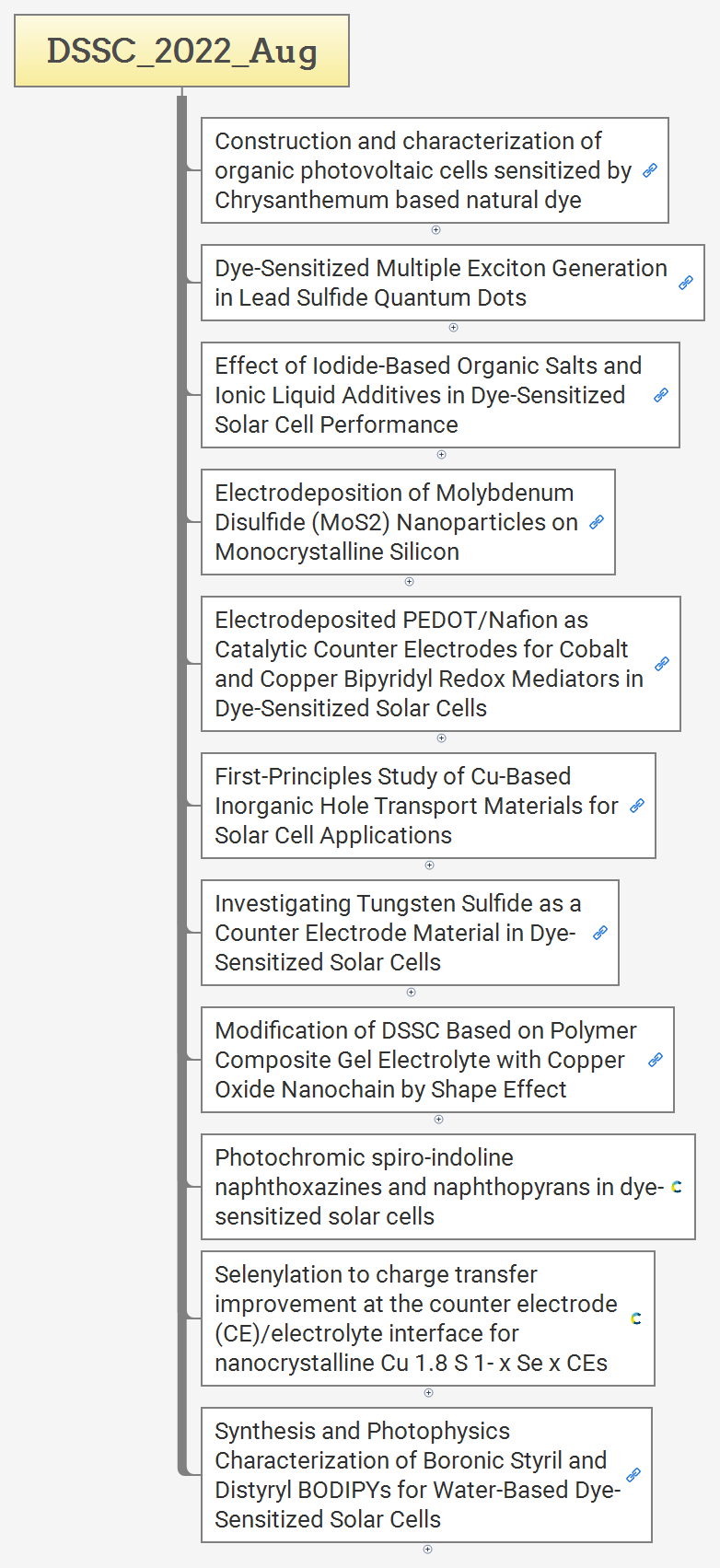The width and height of the screenshot is (720, 1568).
Task: Select the DSSC_2022_Aug root node
Action: (x=181, y=51)
